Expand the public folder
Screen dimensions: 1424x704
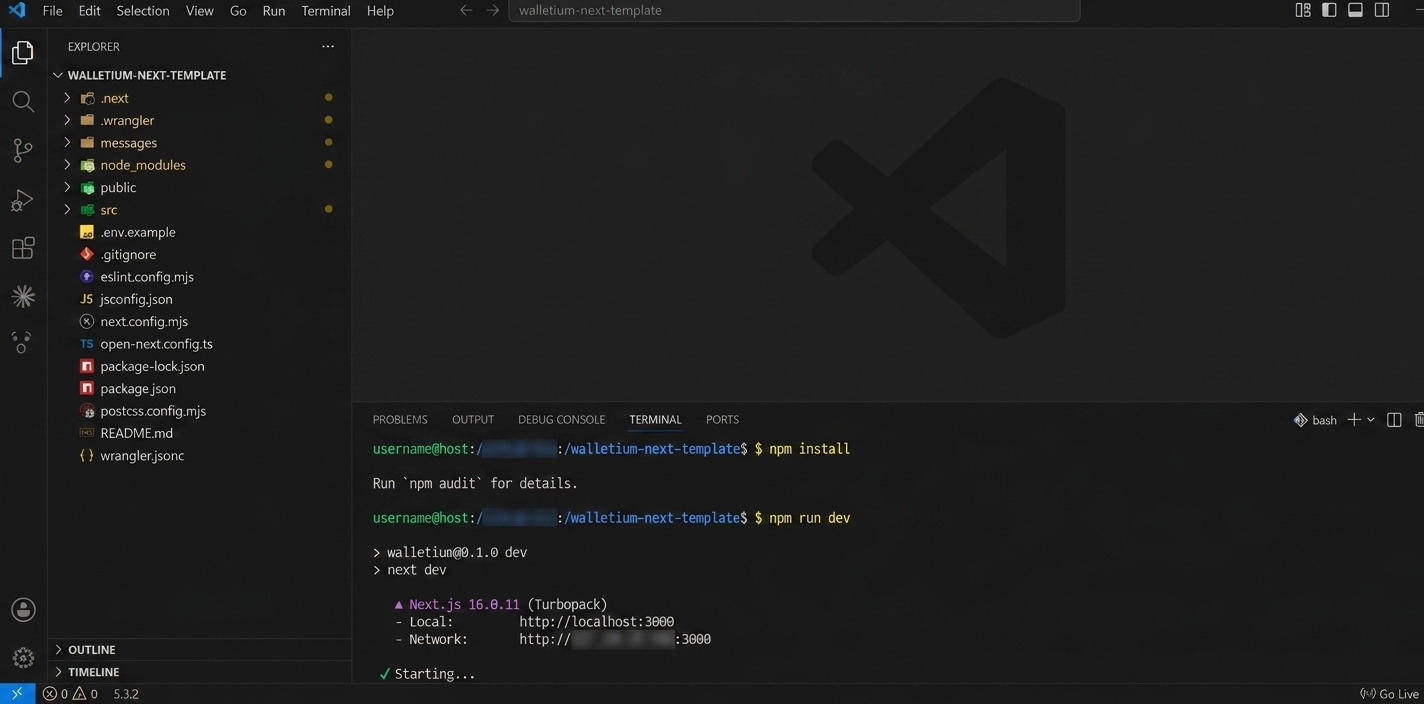pos(200,187)
